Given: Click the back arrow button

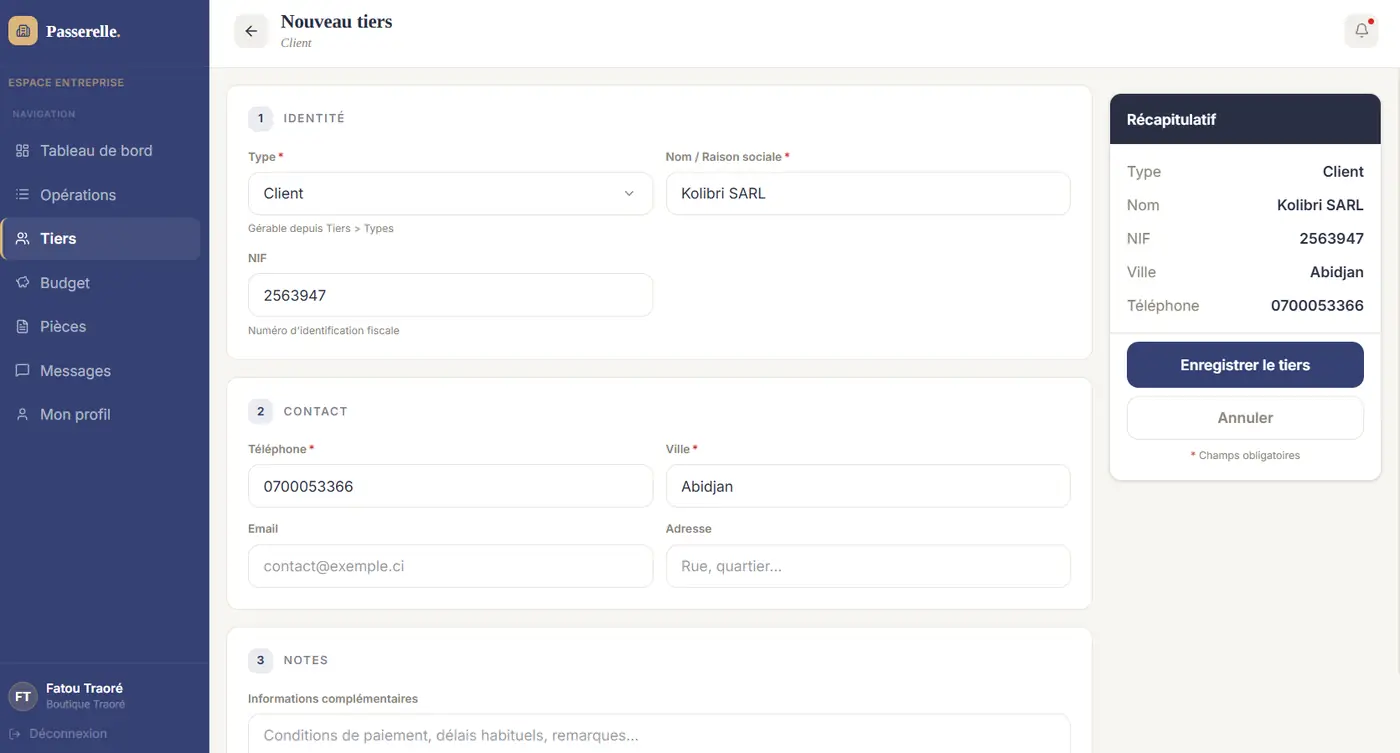Looking at the screenshot, I should coord(251,31).
